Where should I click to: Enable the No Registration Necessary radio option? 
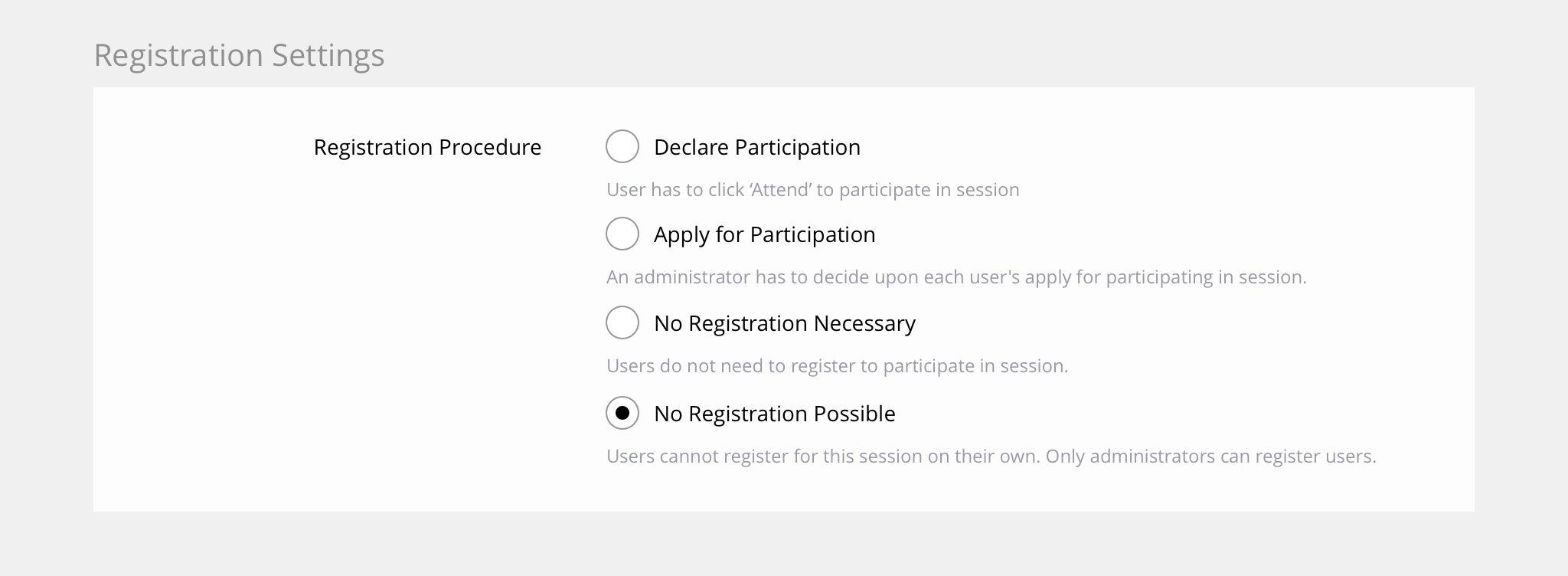pos(622,322)
